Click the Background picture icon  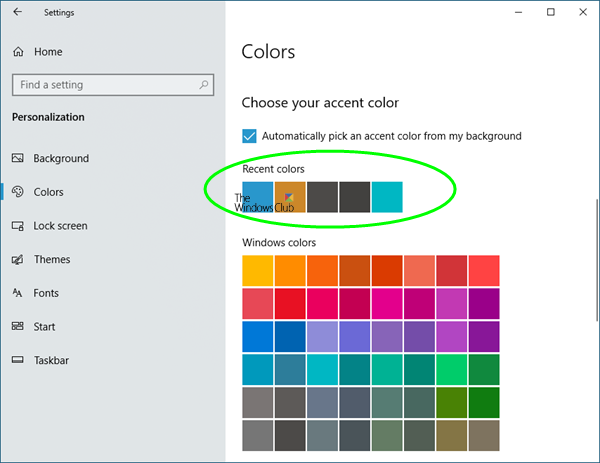click(18, 158)
